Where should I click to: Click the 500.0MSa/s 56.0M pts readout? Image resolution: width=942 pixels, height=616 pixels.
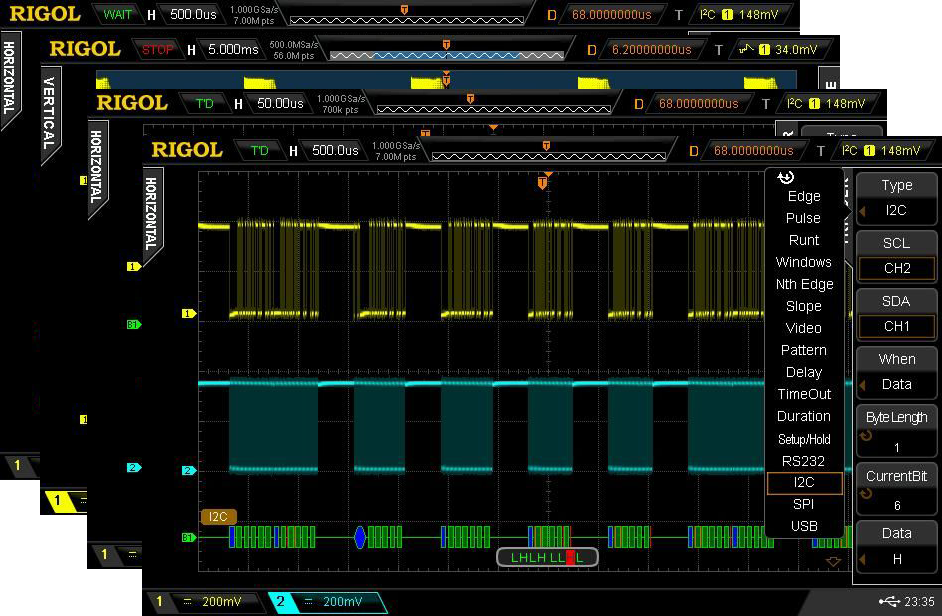coord(293,50)
